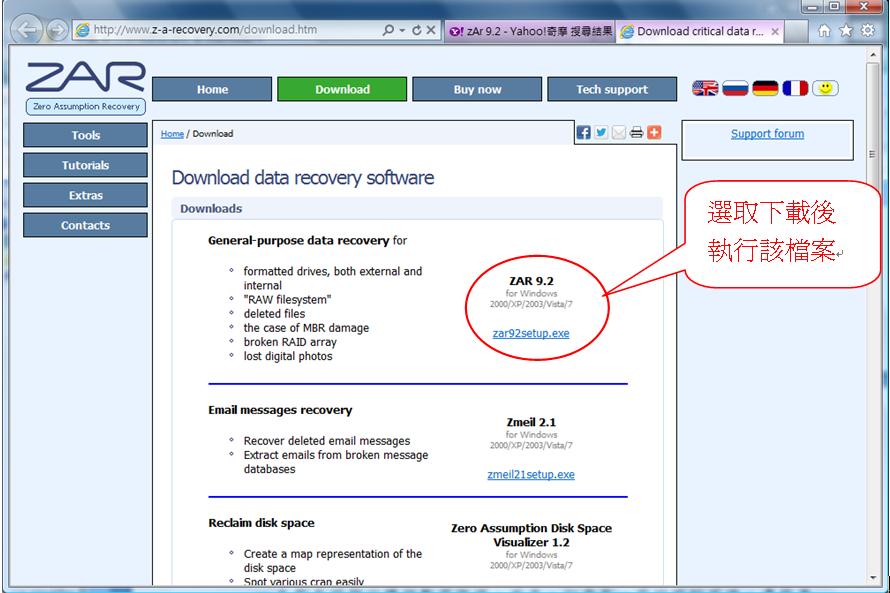This screenshot has height=593, width=890.
Task: Open the Home navigation menu
Action: [212, 89]
